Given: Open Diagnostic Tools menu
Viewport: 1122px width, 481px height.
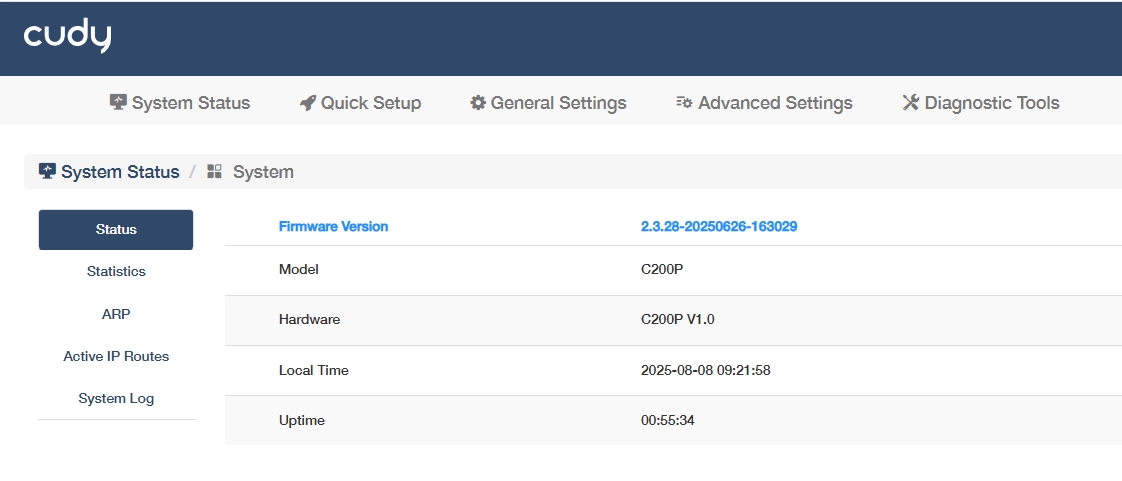Looking at the screenshot, I should [x=991, y=103].
